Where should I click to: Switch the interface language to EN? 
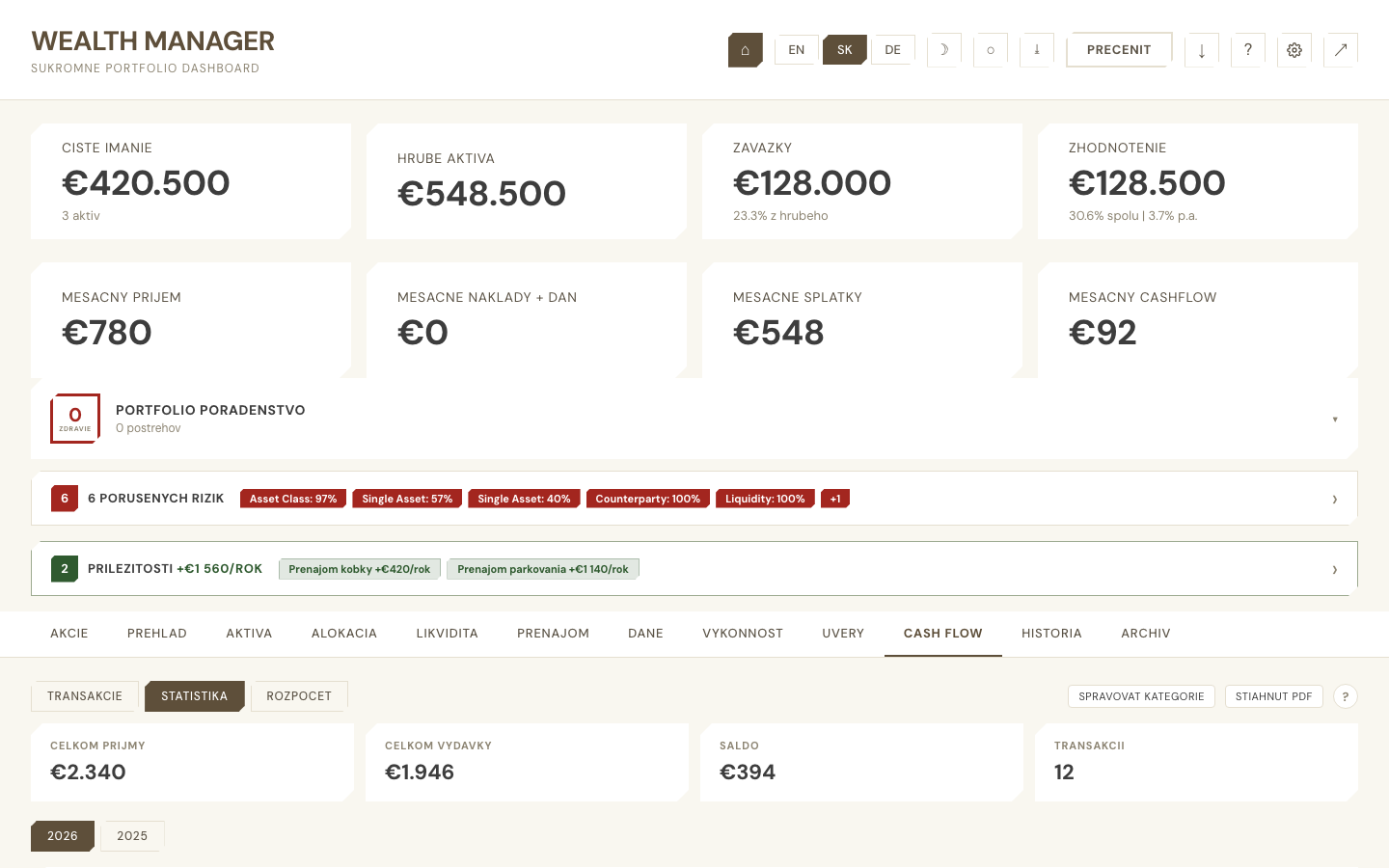(x=796, y=49)
